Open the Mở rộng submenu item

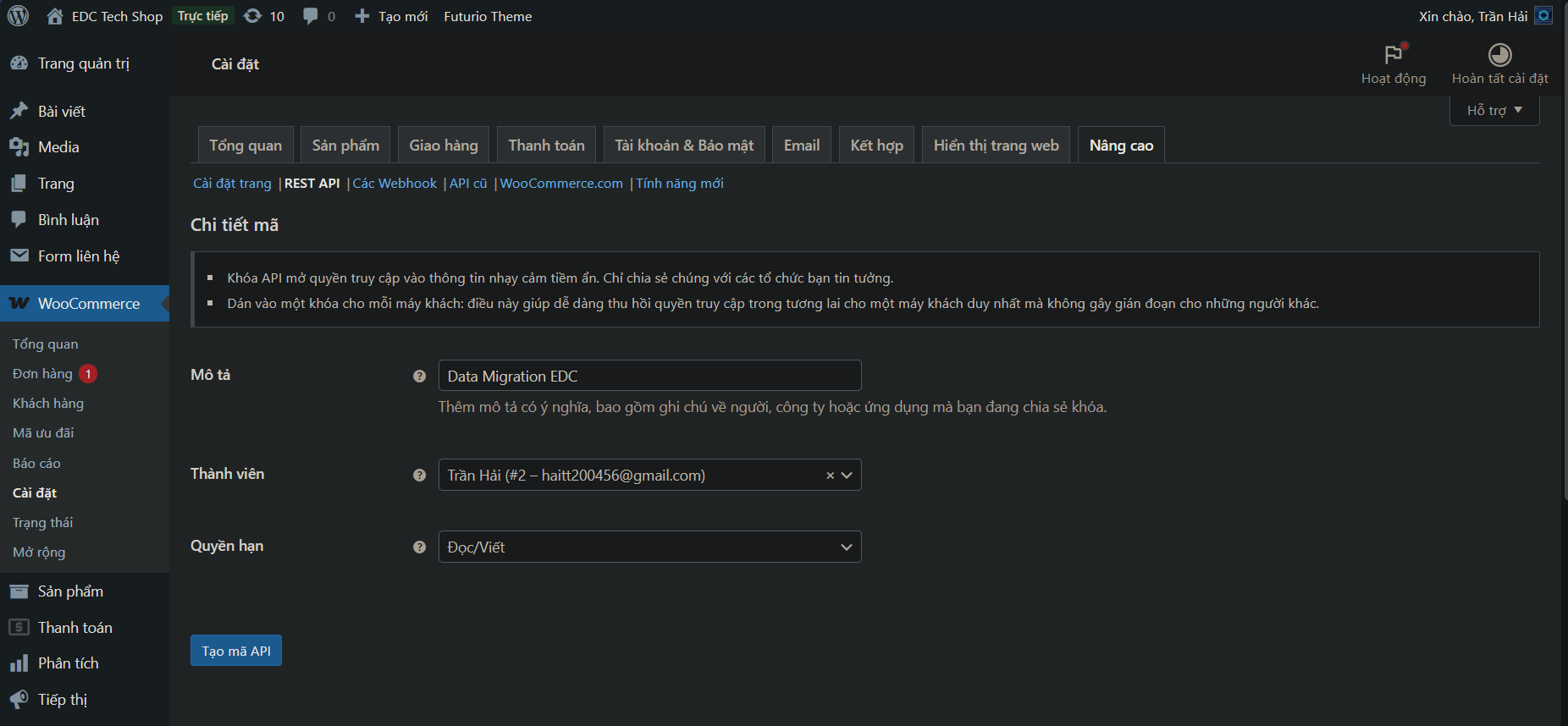[x=39, y=553]
